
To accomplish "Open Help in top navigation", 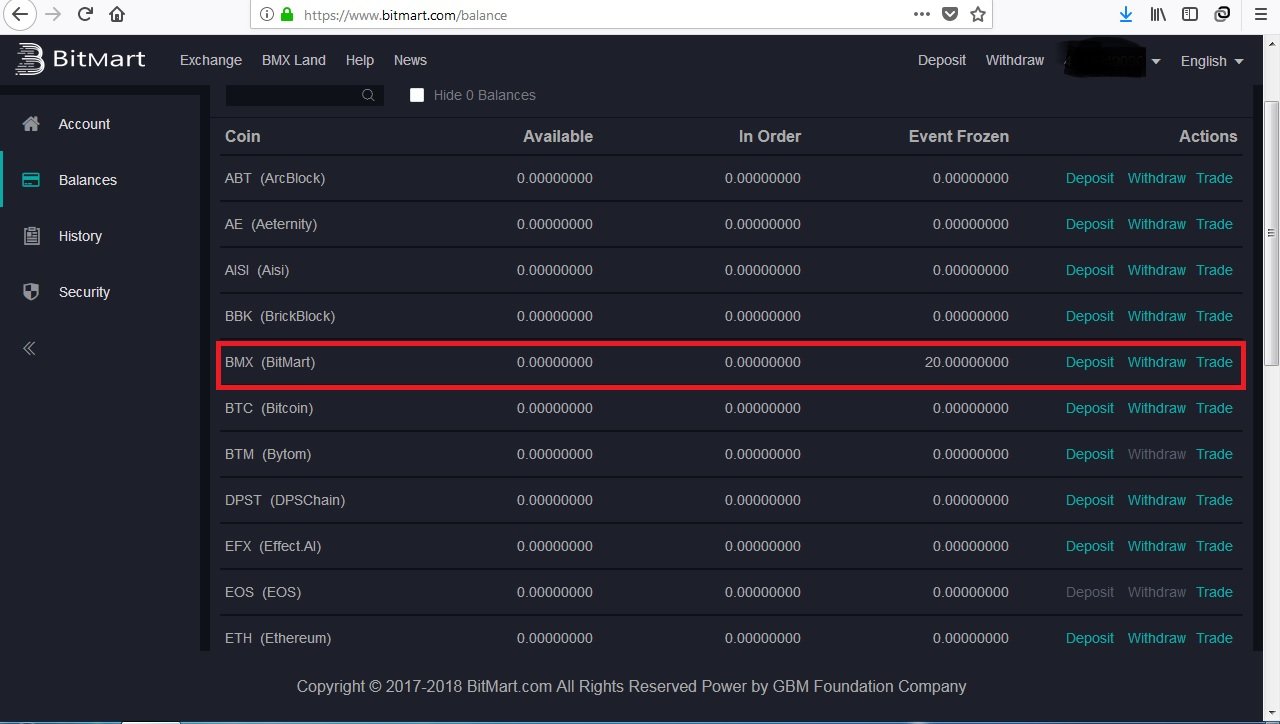I will point(360,60).
